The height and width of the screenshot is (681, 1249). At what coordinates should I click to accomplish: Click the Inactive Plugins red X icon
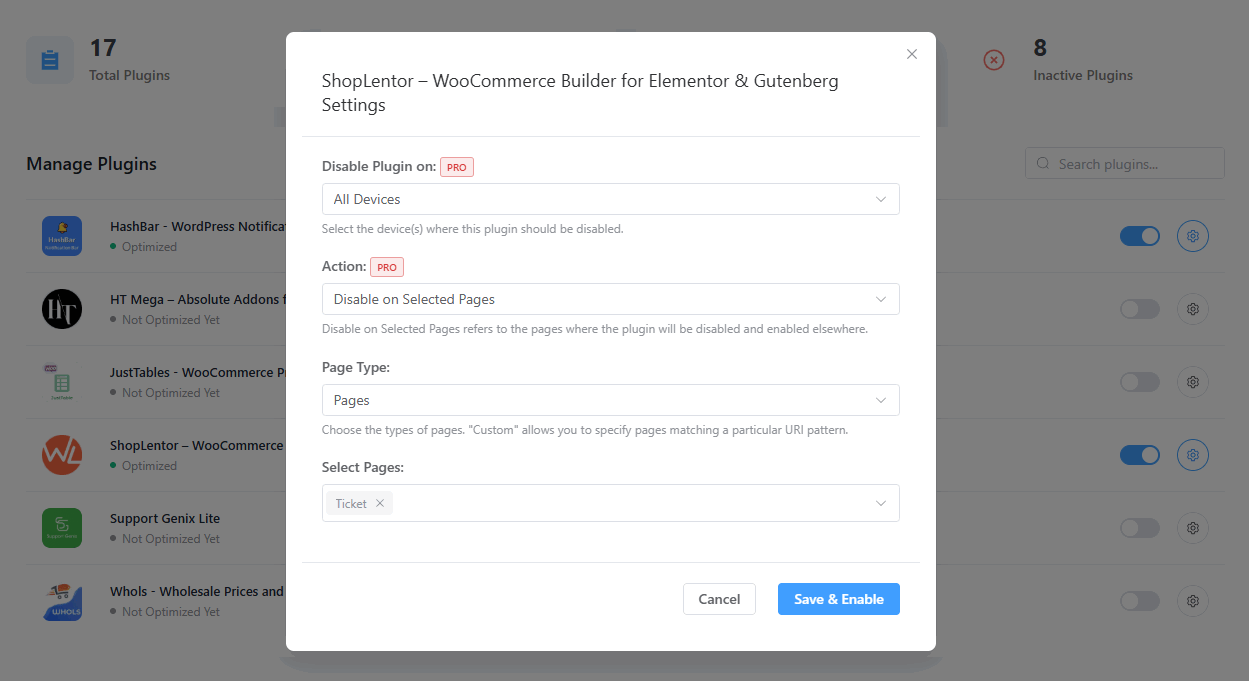pyautogui.click(x=994, y=60)
